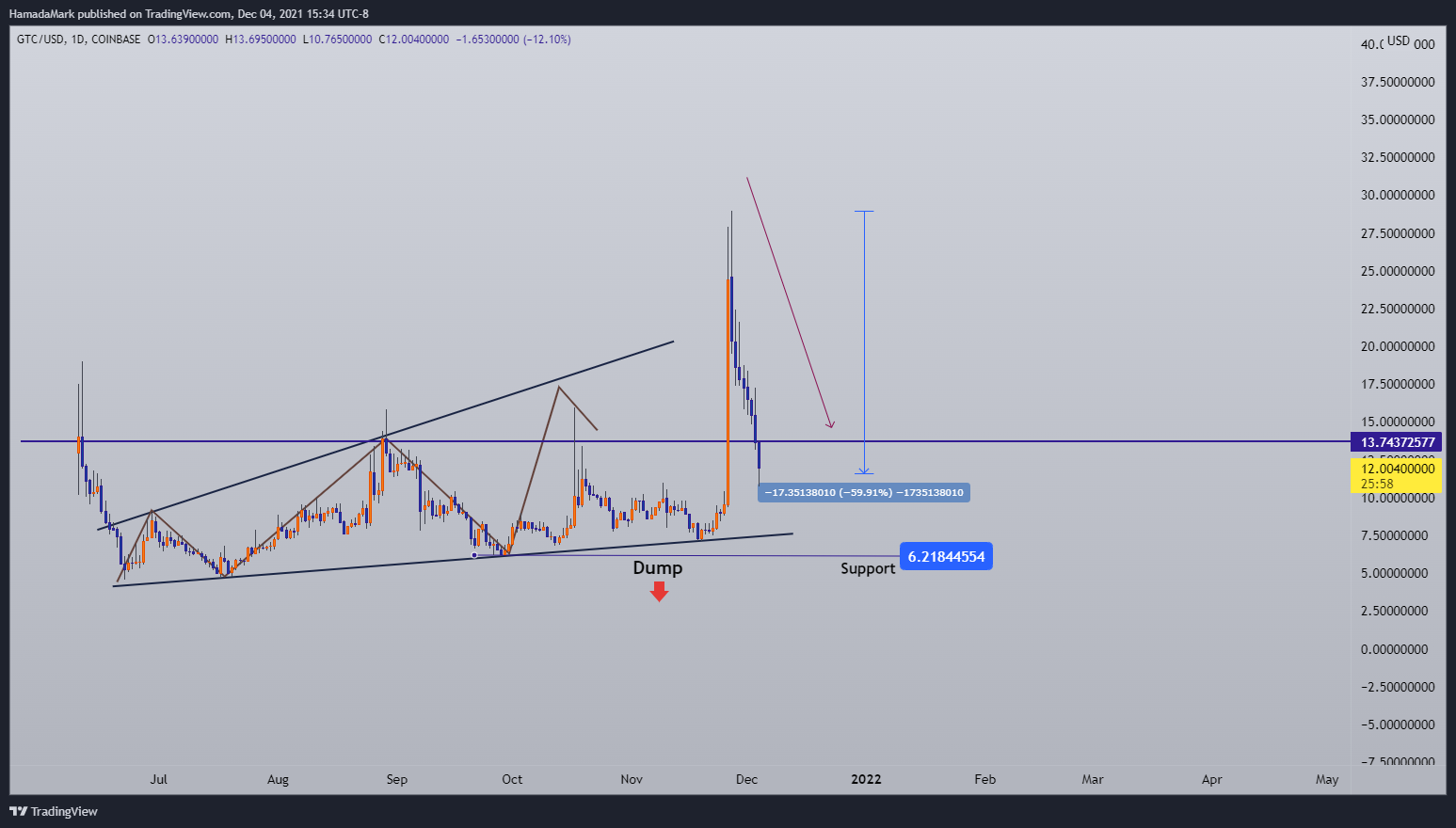Click the 10.00000000 price axis label
The image size is (1456, 828).
tap(1398, 498)
